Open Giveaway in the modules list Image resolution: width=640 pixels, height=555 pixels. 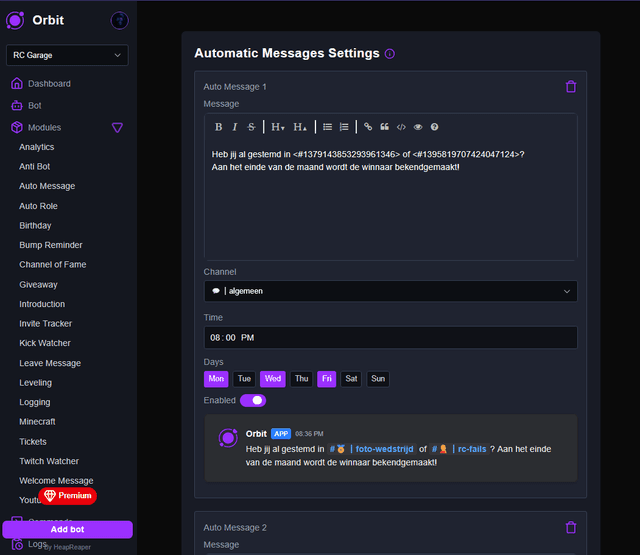[x=38, y=285]
